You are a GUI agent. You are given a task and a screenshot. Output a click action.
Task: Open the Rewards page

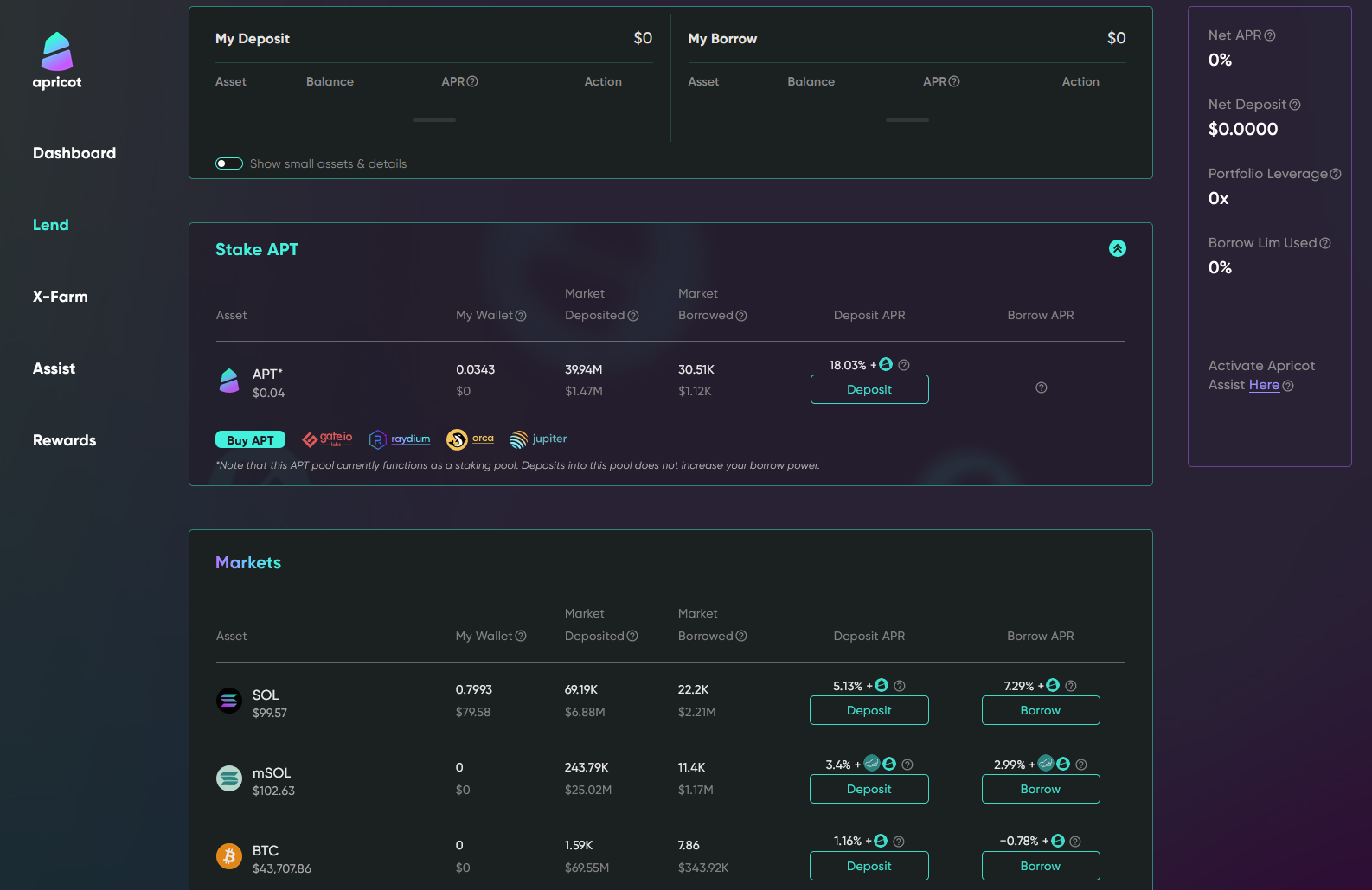coord(65,440)
